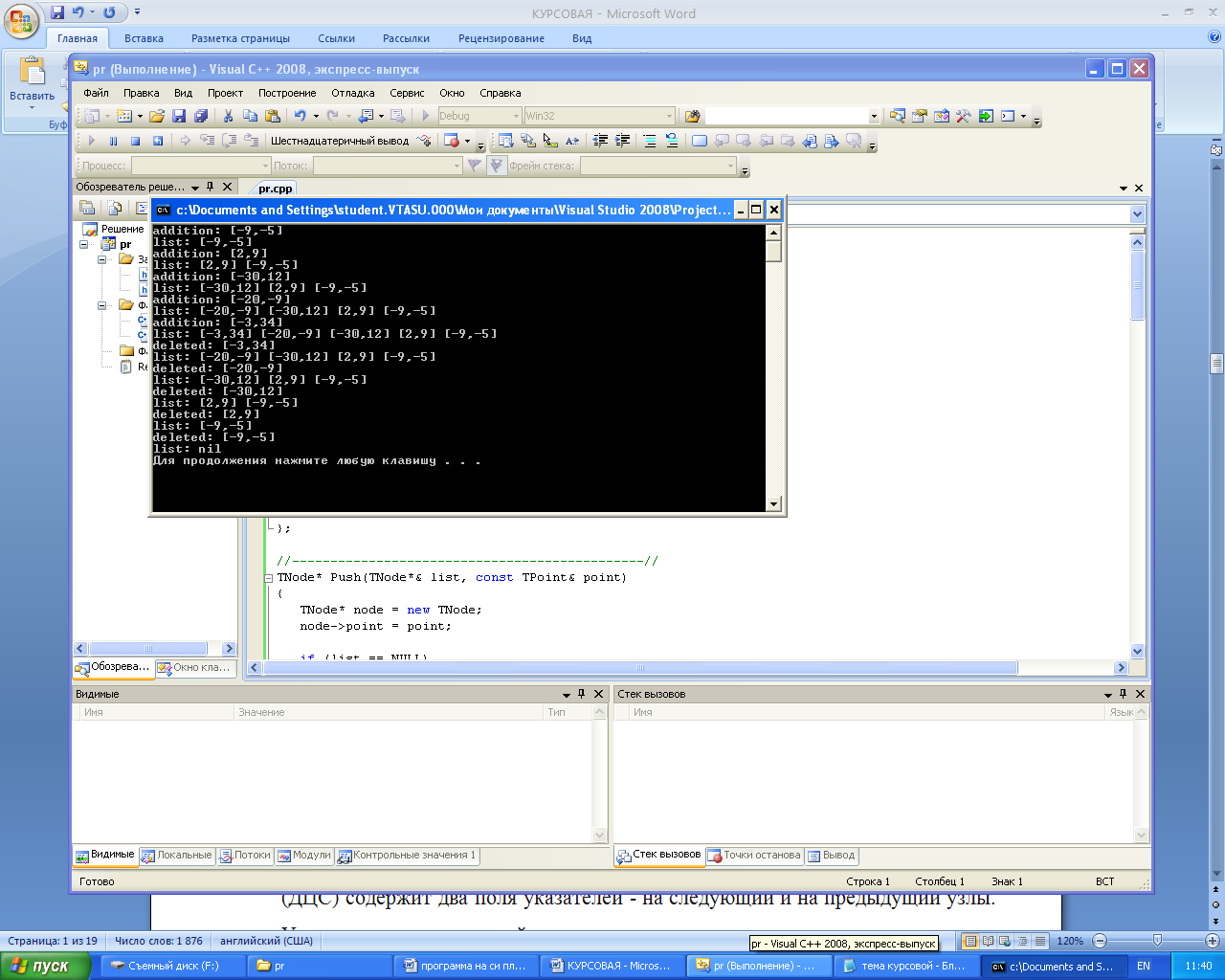Click the console window vertical scrollbar down arrow

(x=774, y=503)
